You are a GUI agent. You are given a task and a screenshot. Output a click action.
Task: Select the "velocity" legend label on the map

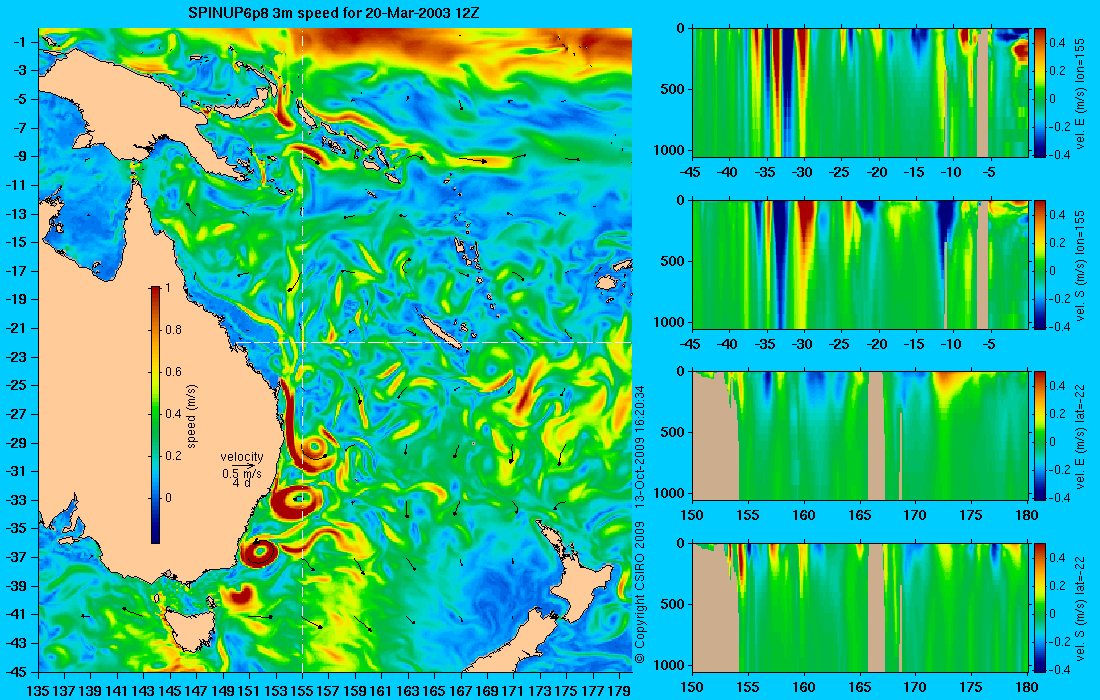click(242, 457)
